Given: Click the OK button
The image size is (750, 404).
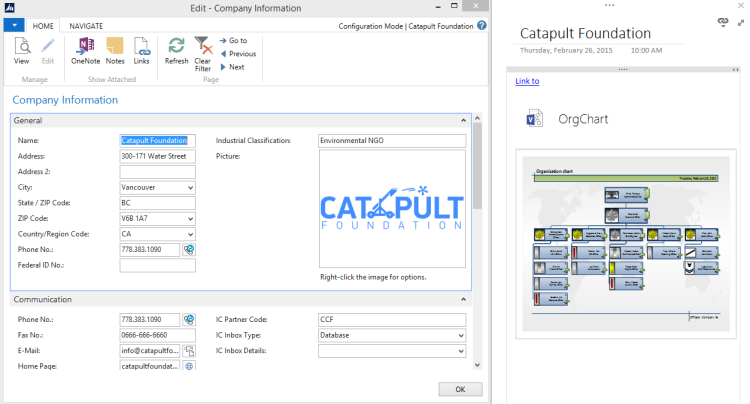Looking at the screenshot, I should (x=460, y=389).
